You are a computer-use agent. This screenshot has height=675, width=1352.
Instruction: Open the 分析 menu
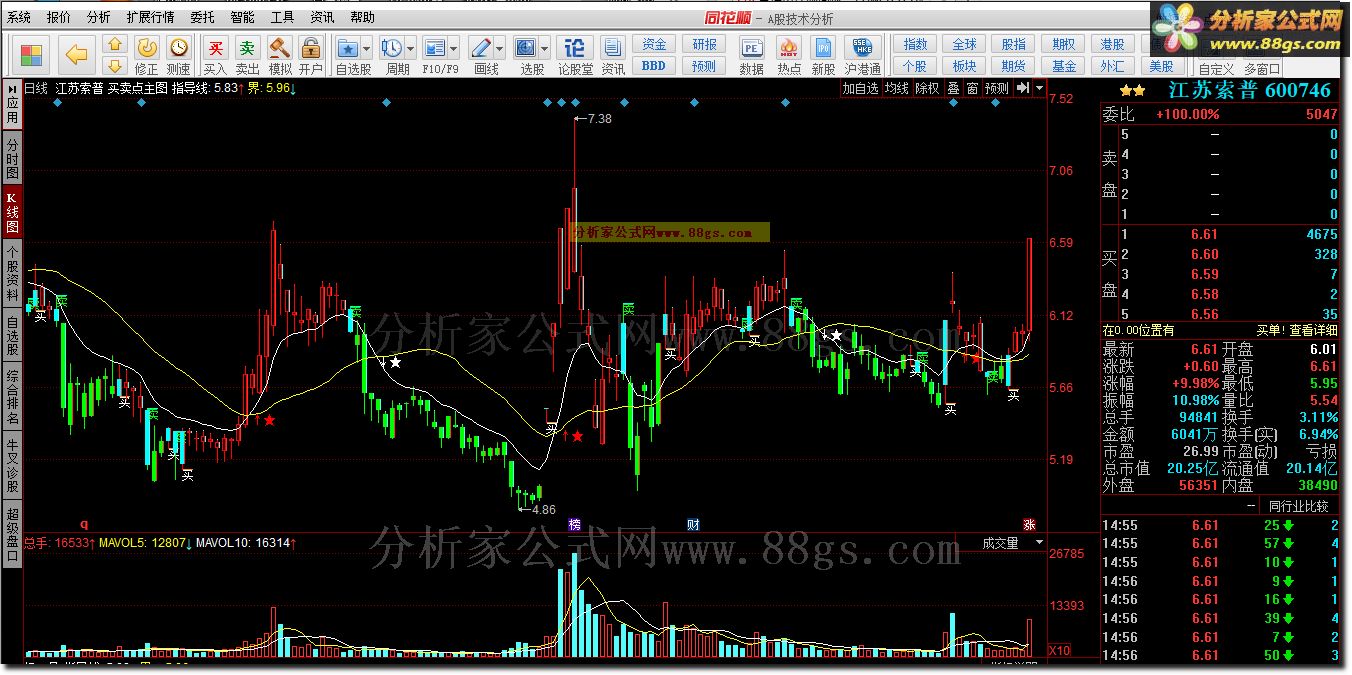[99, 17]
